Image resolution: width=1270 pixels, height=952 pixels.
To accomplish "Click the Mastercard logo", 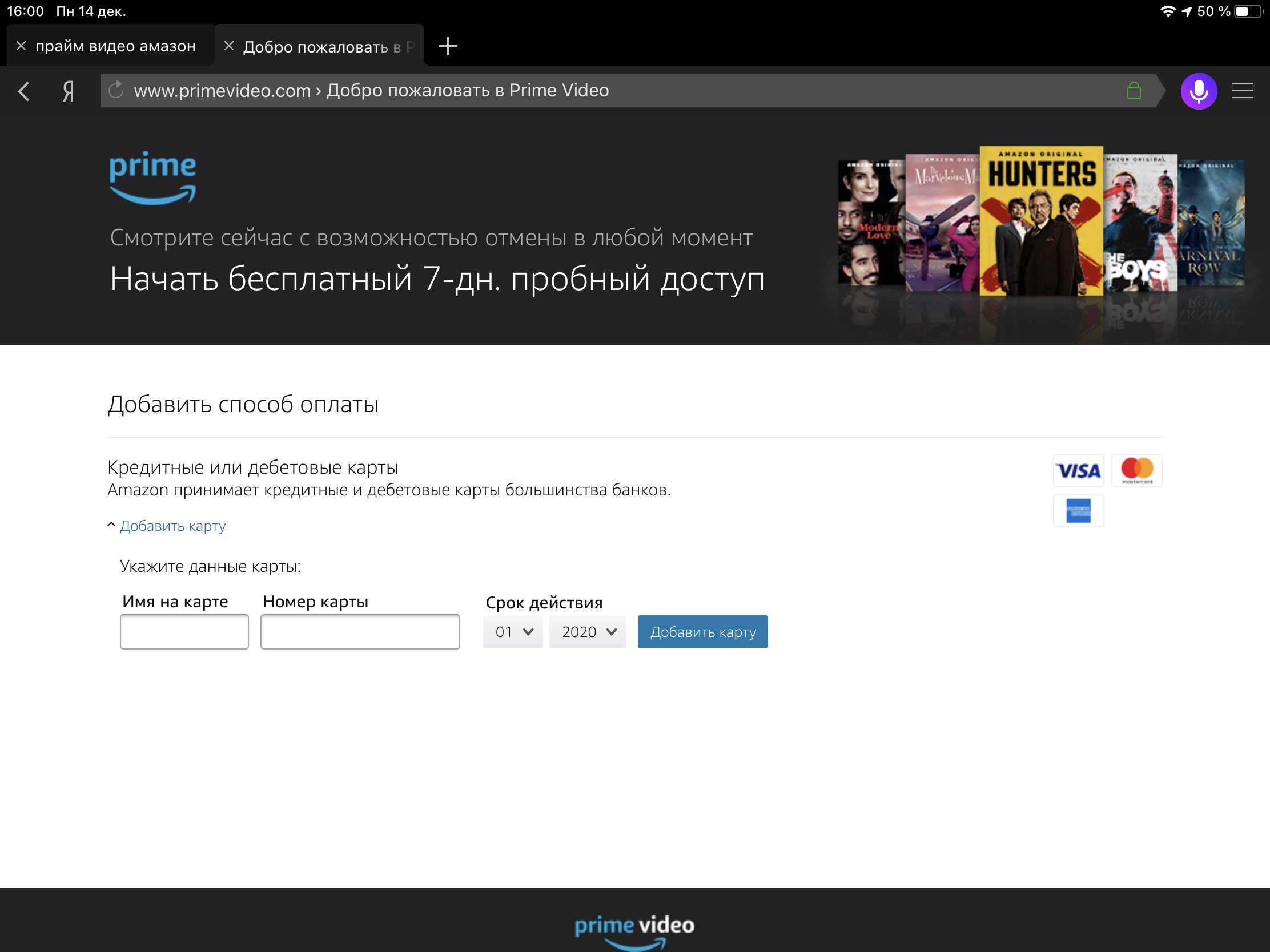I will tap(1137, 470).
